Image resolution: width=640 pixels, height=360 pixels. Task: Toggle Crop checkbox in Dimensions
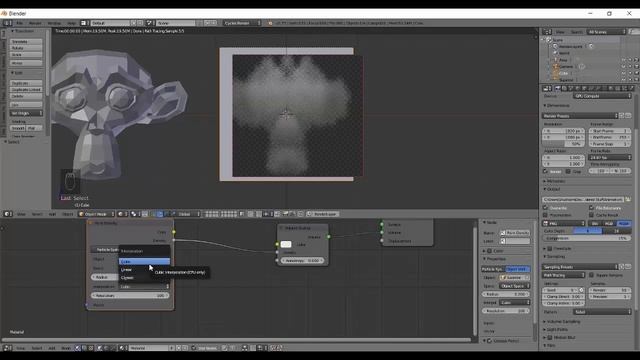pyautogui.click(x=568, y=171)
